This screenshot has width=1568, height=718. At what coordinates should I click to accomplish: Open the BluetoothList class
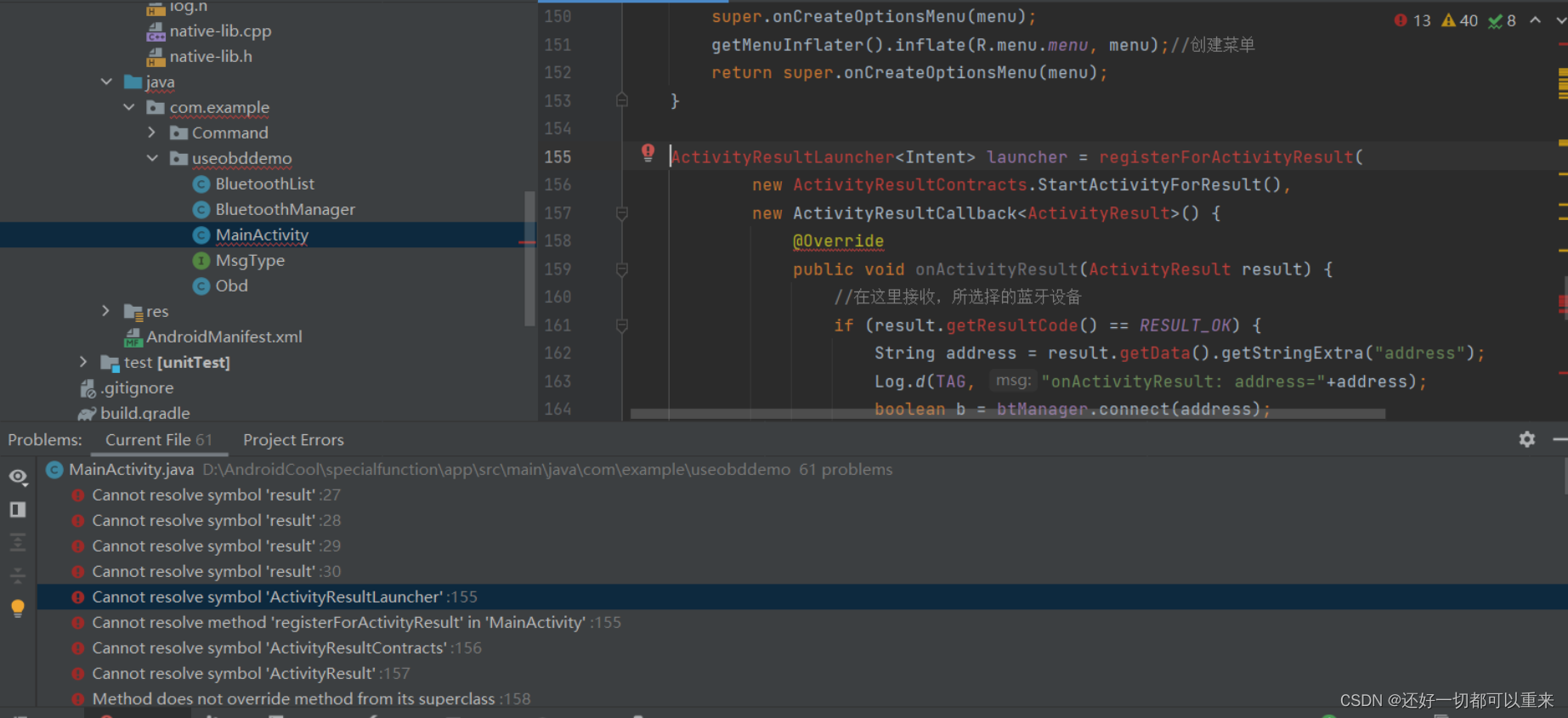(x=264, y=184)
